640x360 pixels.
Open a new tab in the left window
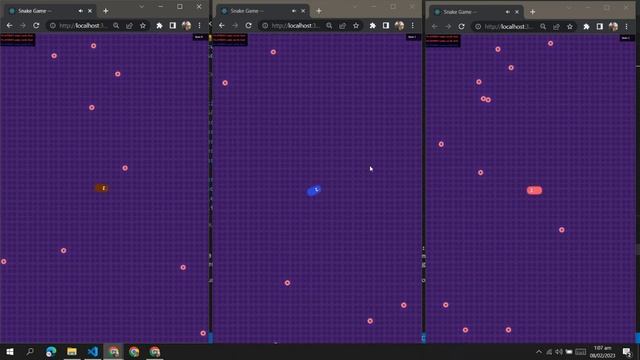106,11
